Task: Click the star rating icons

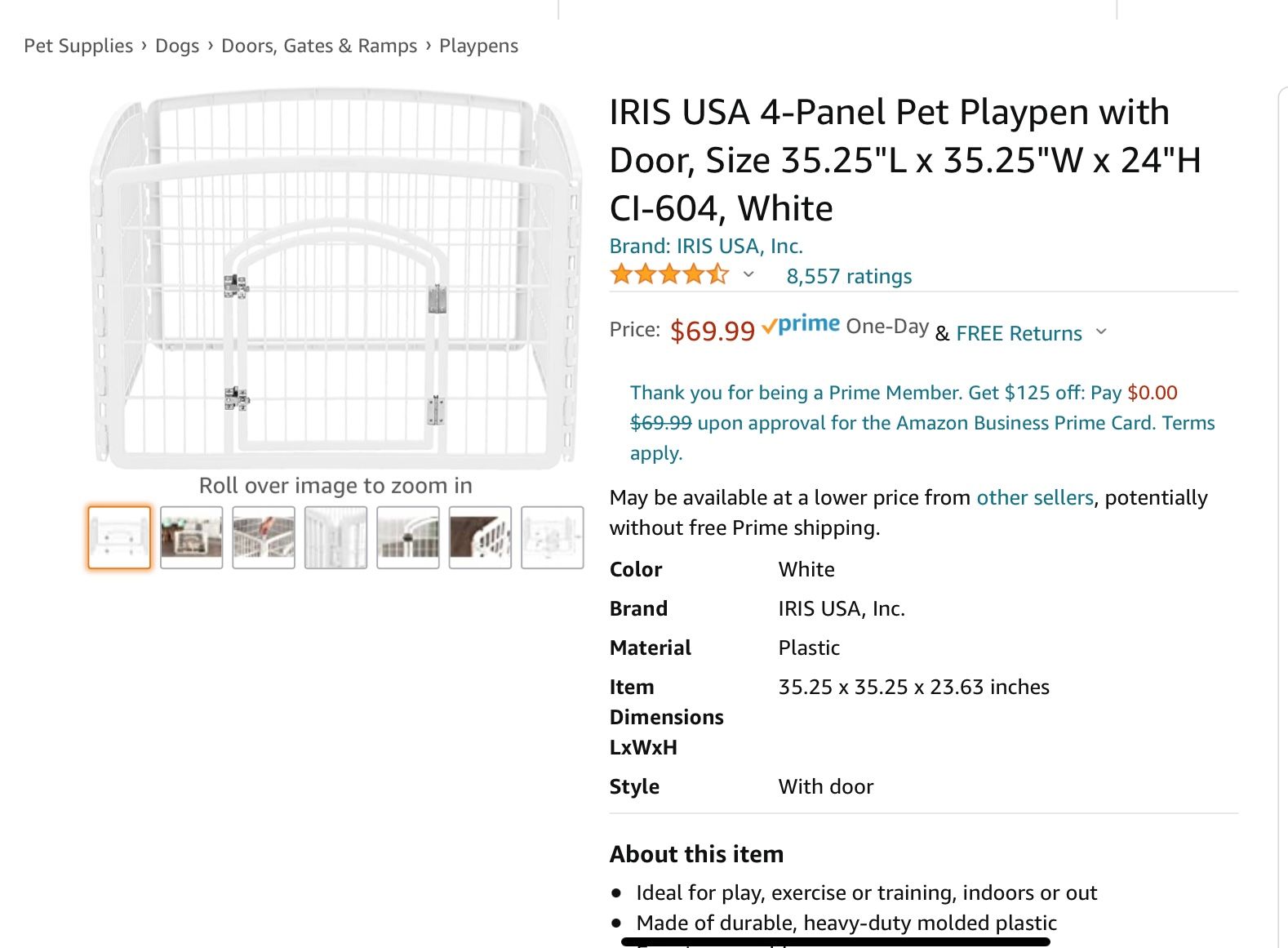Action: click(x=668, y=274)
